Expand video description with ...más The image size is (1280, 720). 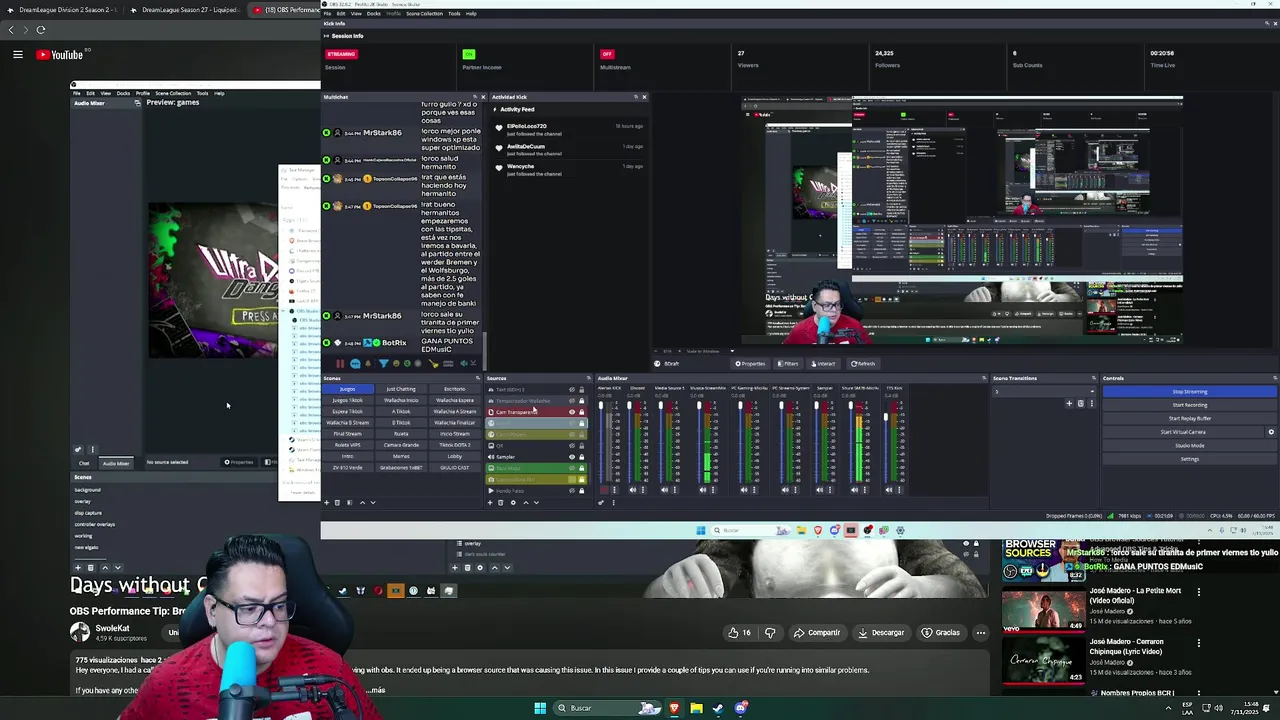coord(374,690)
